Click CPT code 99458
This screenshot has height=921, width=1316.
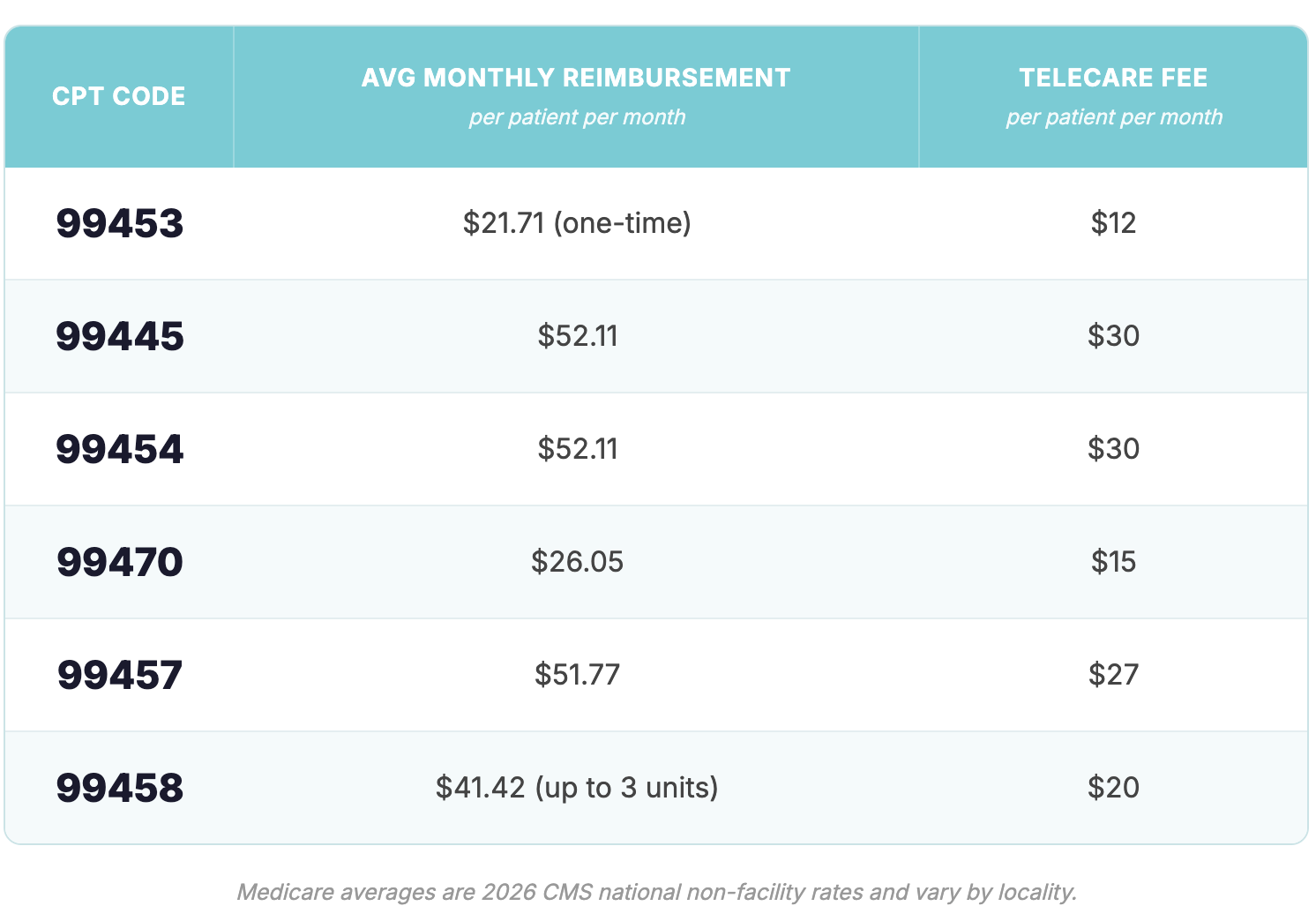point(120,788)
